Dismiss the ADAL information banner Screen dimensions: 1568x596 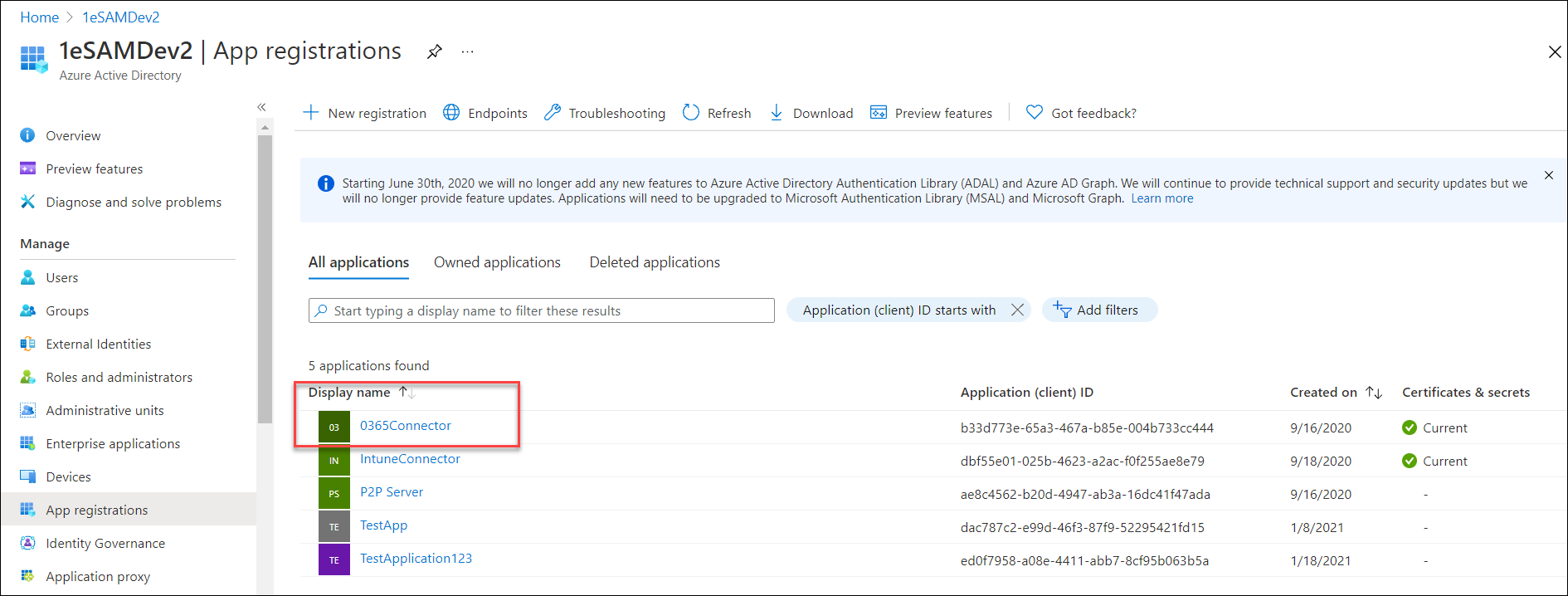click(x=1549, y=175)
